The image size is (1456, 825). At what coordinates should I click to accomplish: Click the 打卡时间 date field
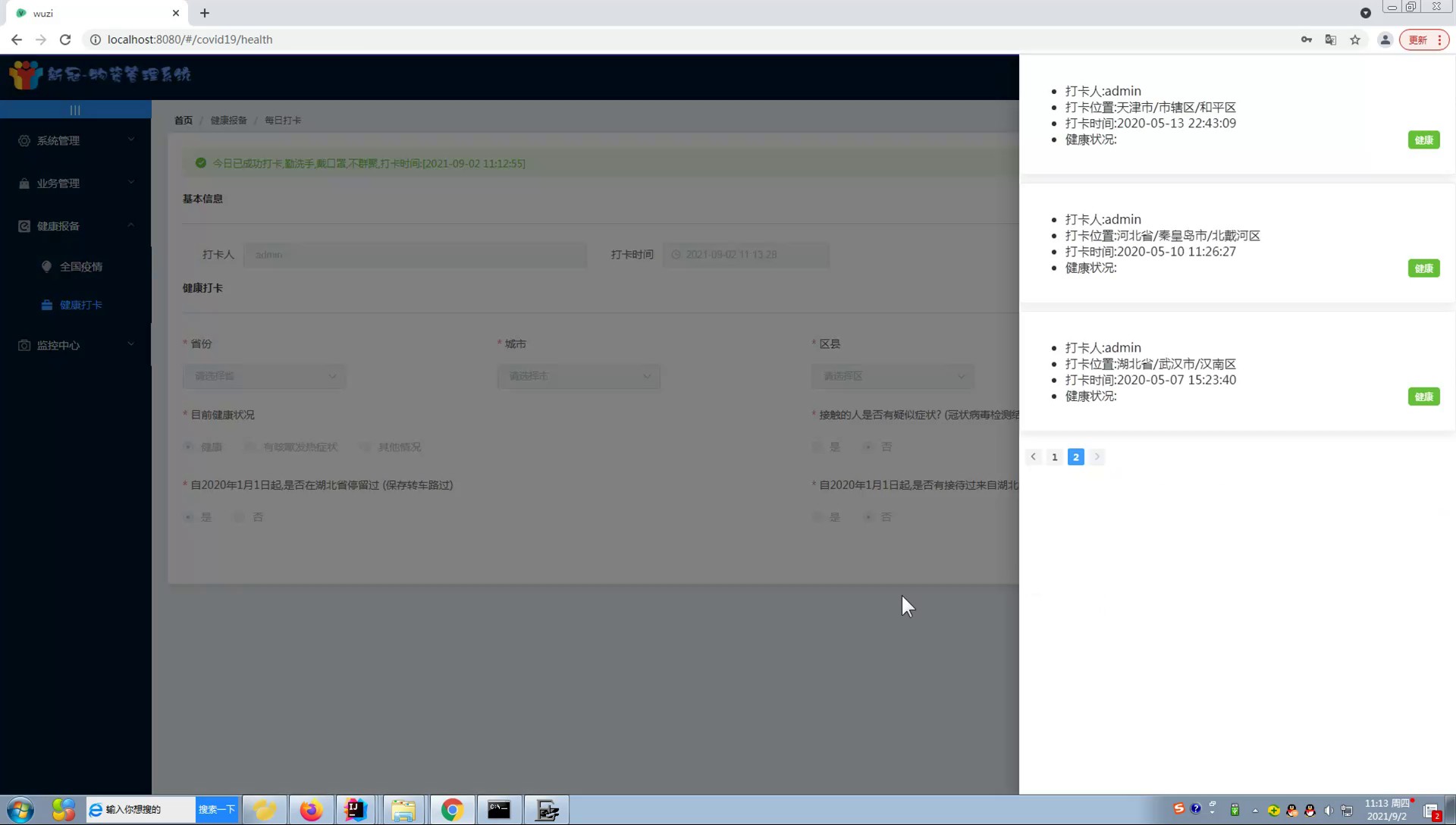pos(745,255)
